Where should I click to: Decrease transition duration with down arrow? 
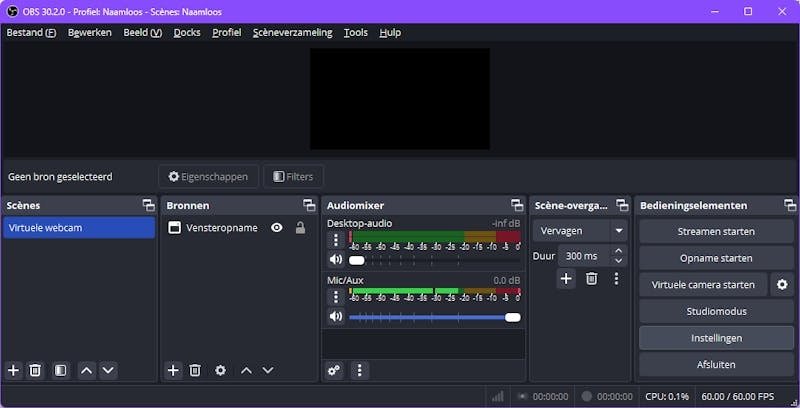618,261
